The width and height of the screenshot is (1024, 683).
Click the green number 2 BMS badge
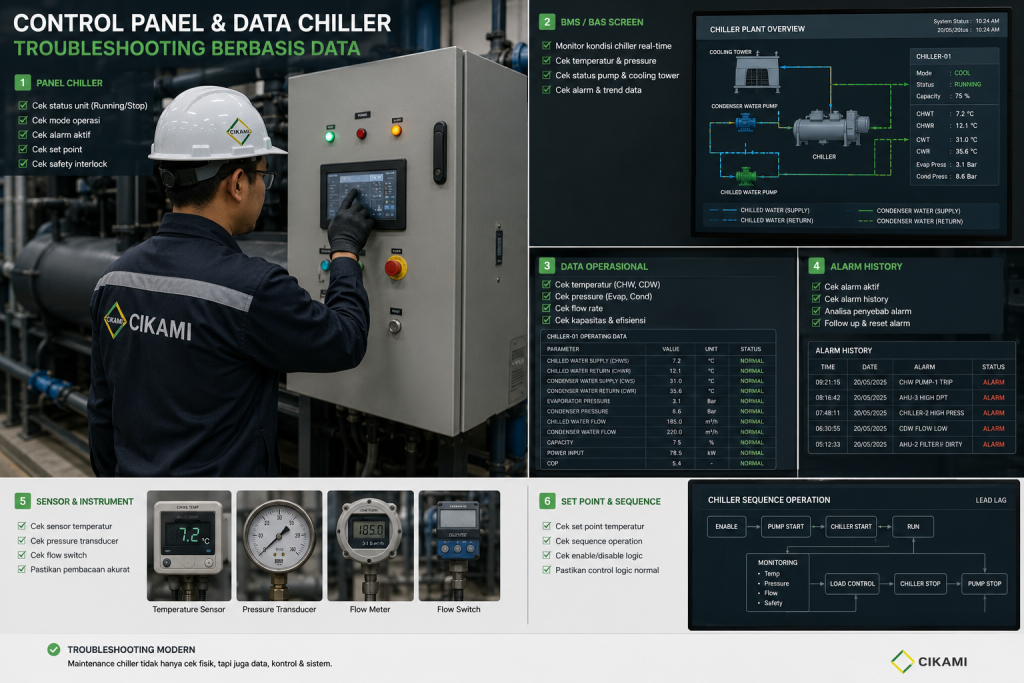pyautogui.click(x=547, y=22)
